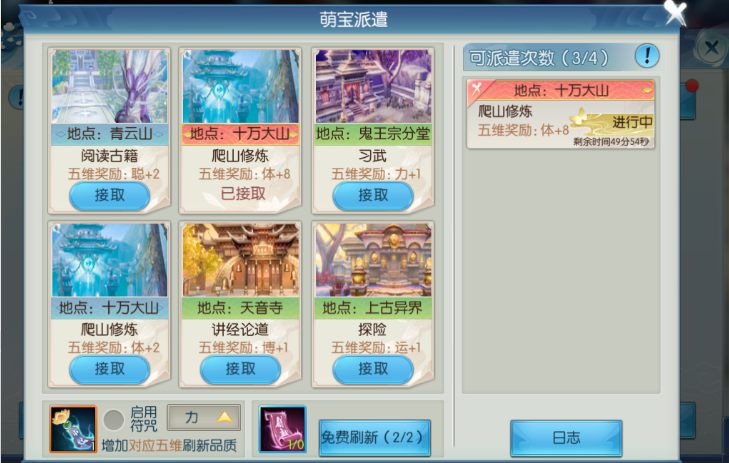Accept the 十万大山 体+2 task
Image resolution: width=729 pixels, height=463 pixels.
pos(109,369)
